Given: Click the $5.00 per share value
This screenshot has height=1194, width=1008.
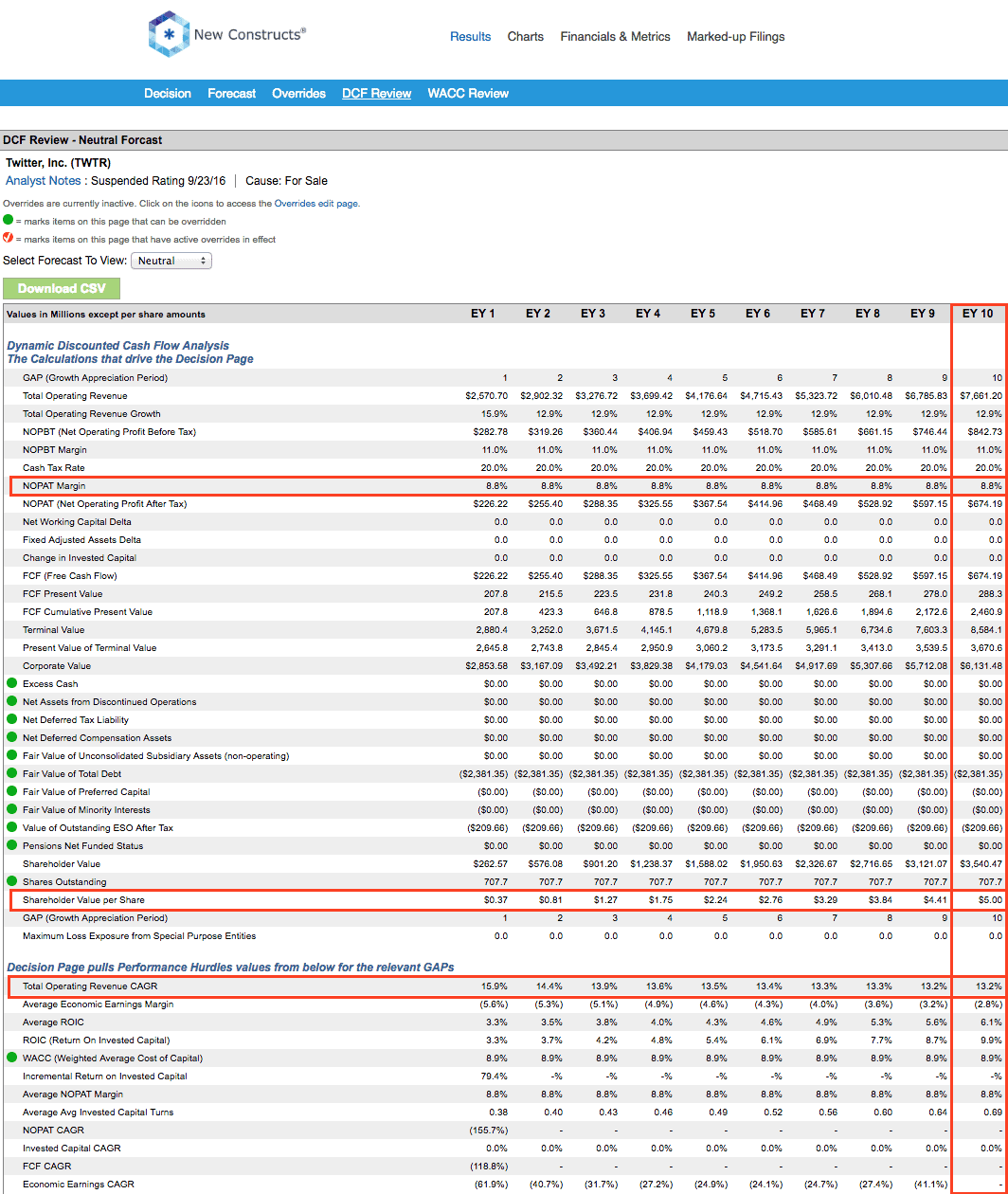Looking at the screenshot, I should [x=989, y=899].
